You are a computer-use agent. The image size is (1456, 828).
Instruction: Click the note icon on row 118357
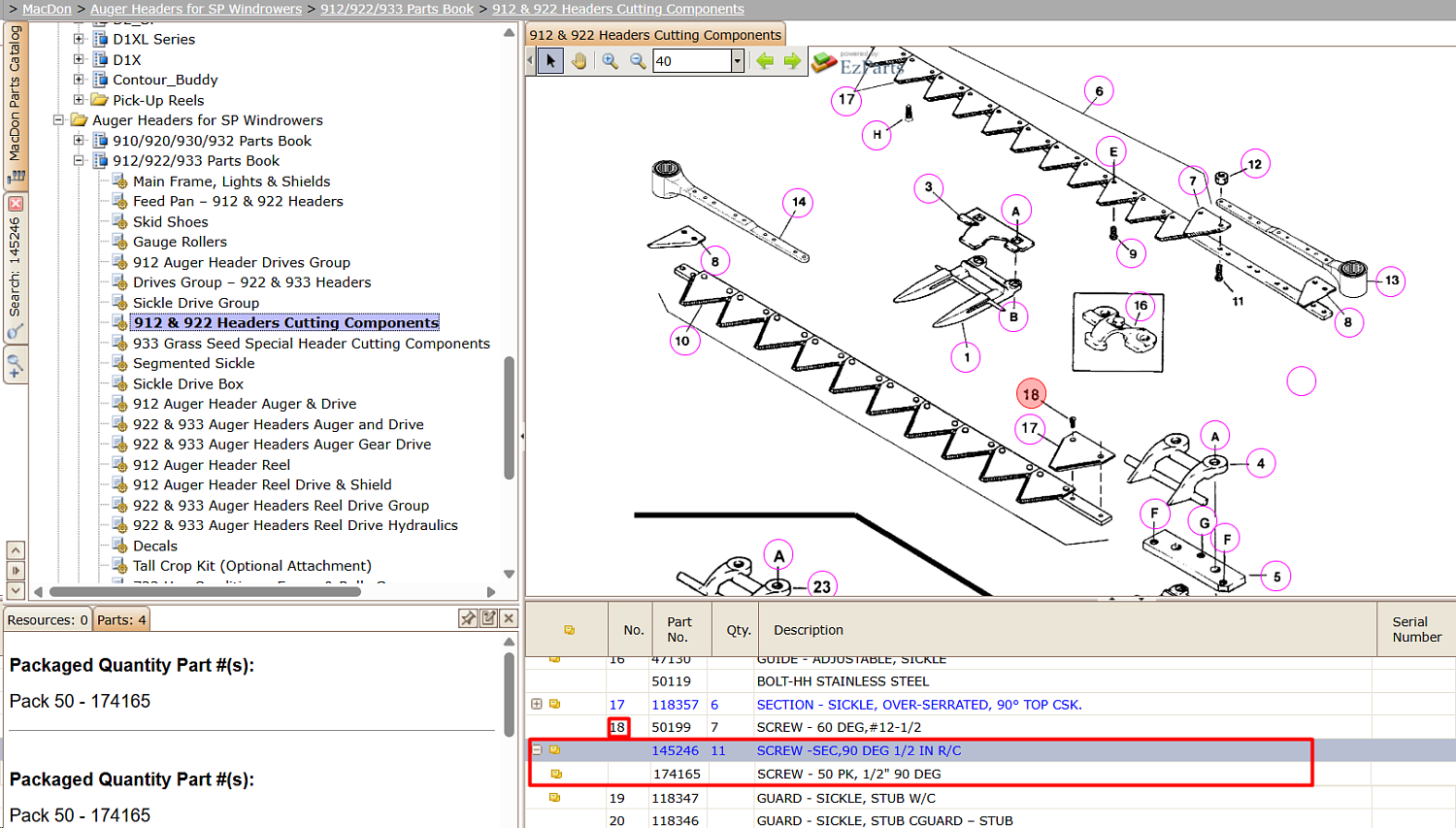pos(555,704)
